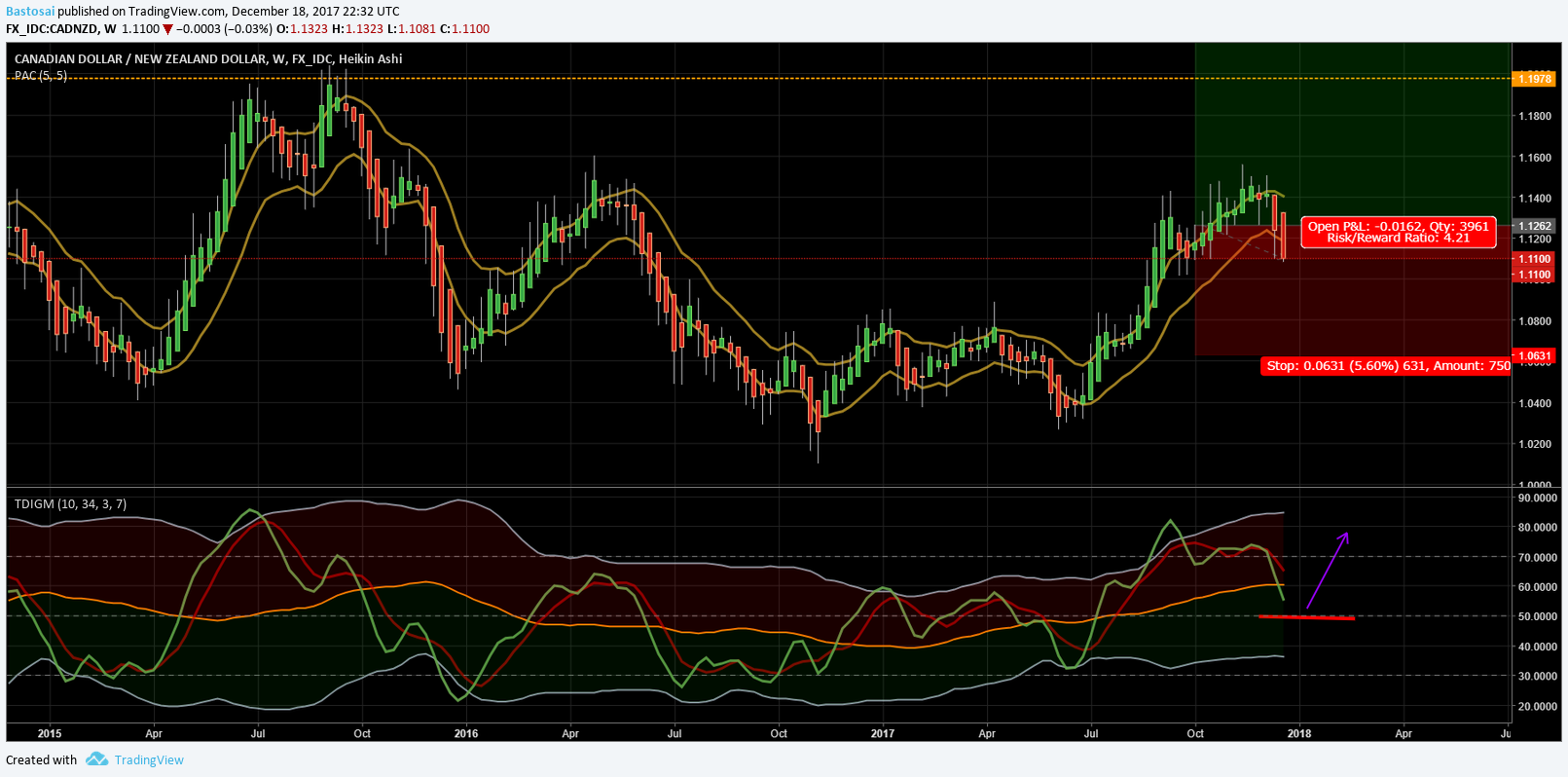Click the 2018 time axis label
This screenshot has height=777, width=1568.
(1299, 733)
